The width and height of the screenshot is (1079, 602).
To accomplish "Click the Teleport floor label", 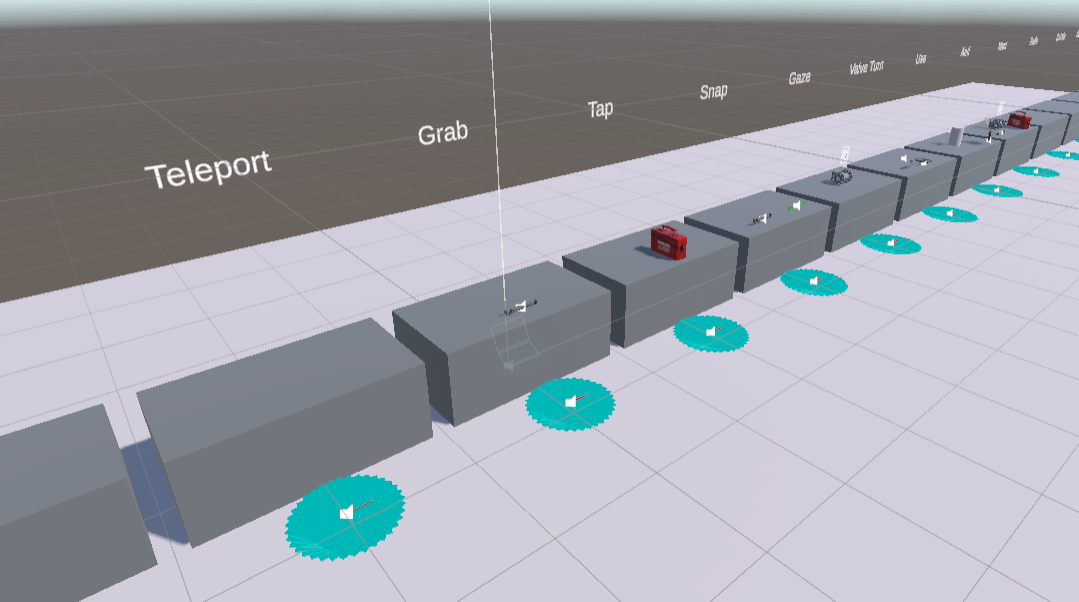I will pos(208,170).
